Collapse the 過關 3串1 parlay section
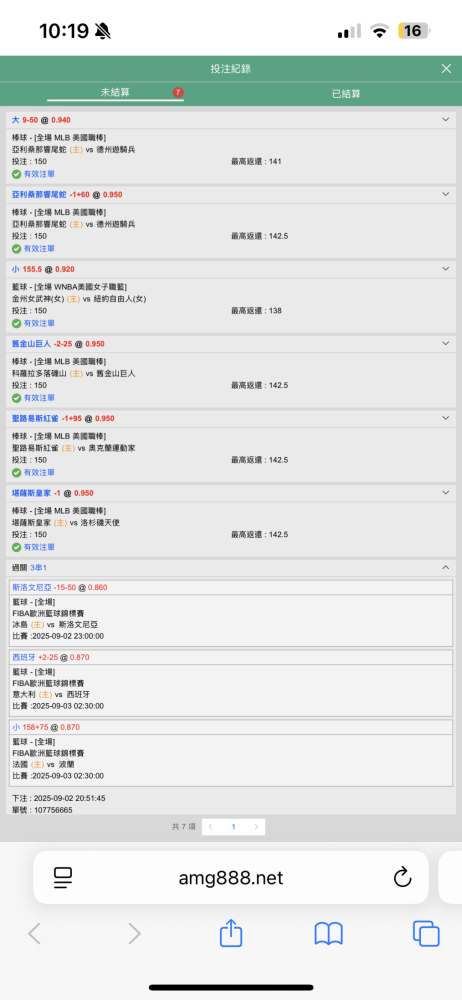 [445, 567]
